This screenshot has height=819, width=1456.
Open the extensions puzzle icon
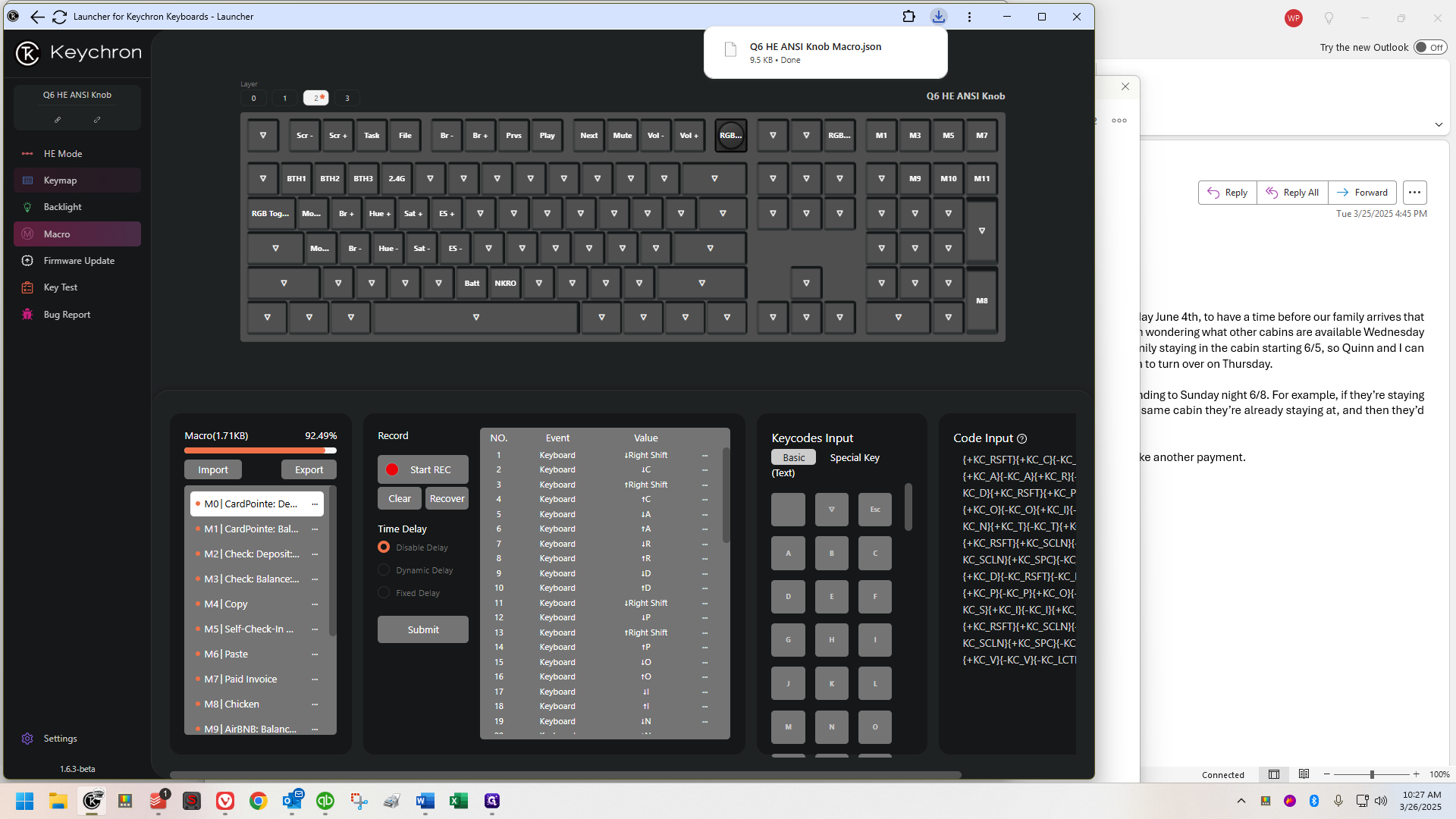click(908, 17)
